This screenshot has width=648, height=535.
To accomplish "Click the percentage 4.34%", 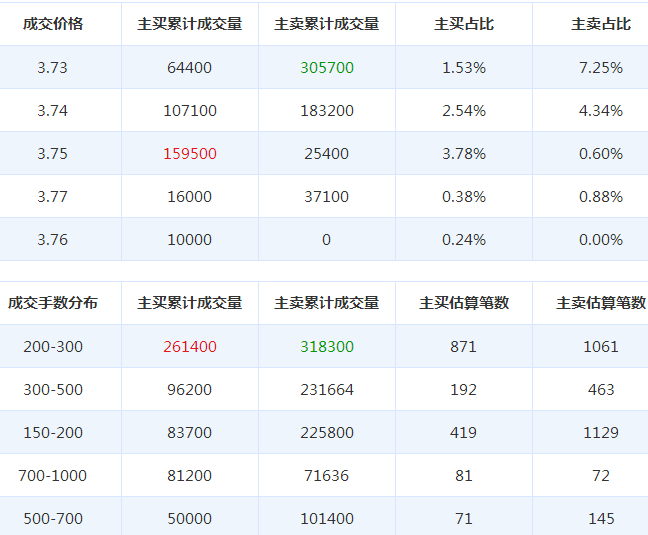I will [601, 110].
